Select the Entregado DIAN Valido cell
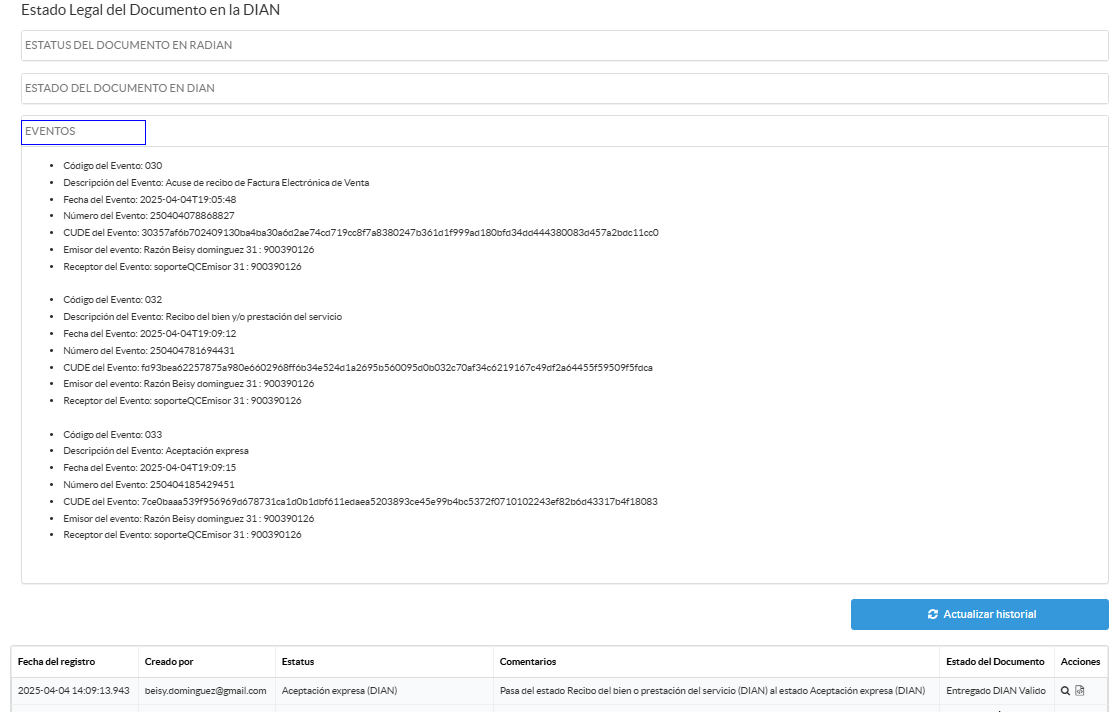The width and height of the screenshot is (1115, 712). click(x=995, y=691)
